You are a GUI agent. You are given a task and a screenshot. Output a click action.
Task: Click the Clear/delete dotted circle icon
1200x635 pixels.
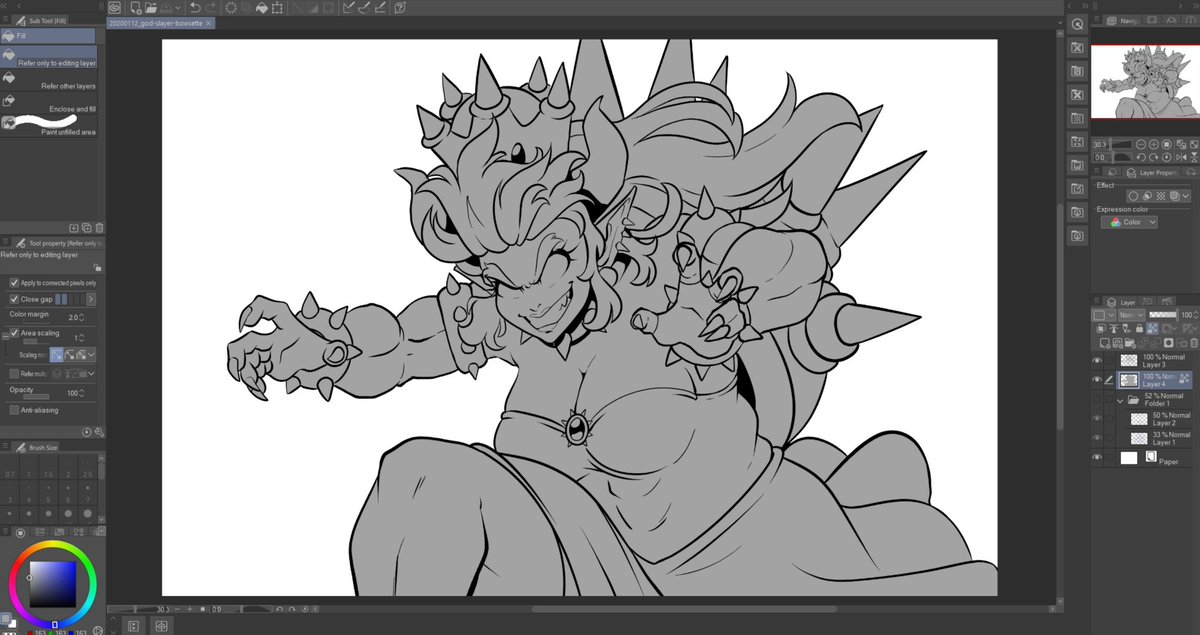tap(232, 7)
